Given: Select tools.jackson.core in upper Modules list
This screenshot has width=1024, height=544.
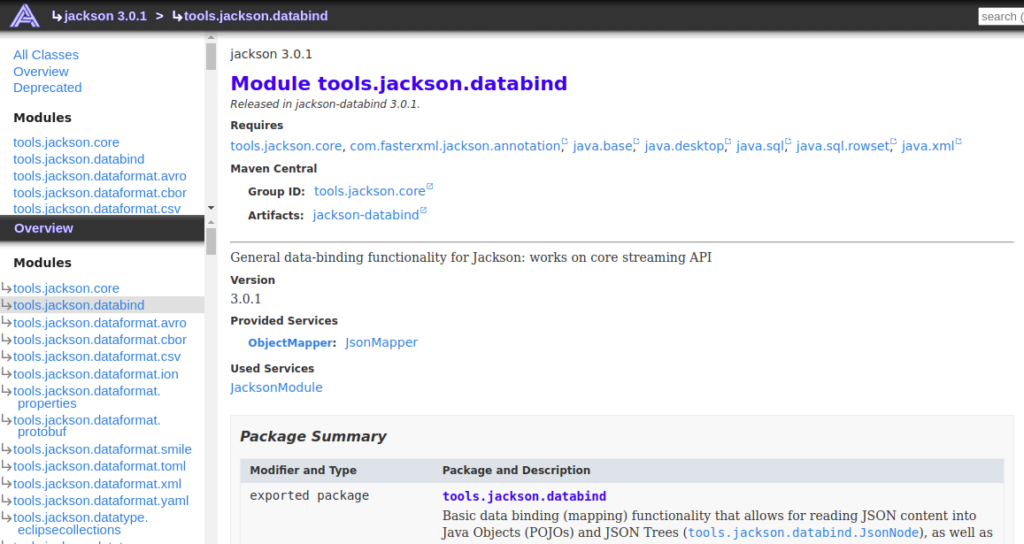Looking at the screenshot, I should pos(66,142).
